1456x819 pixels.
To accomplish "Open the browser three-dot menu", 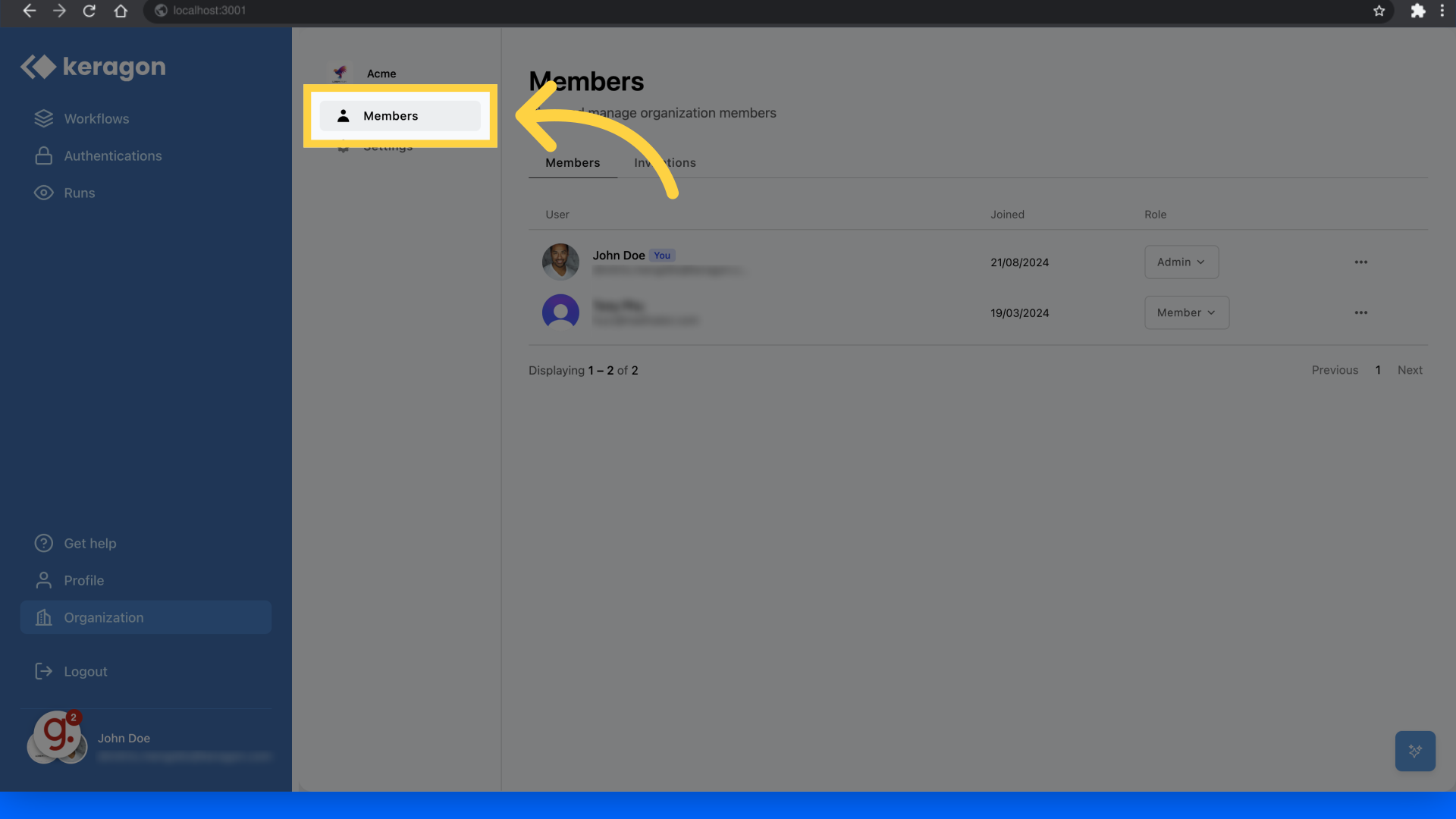I will (1442, 11).
